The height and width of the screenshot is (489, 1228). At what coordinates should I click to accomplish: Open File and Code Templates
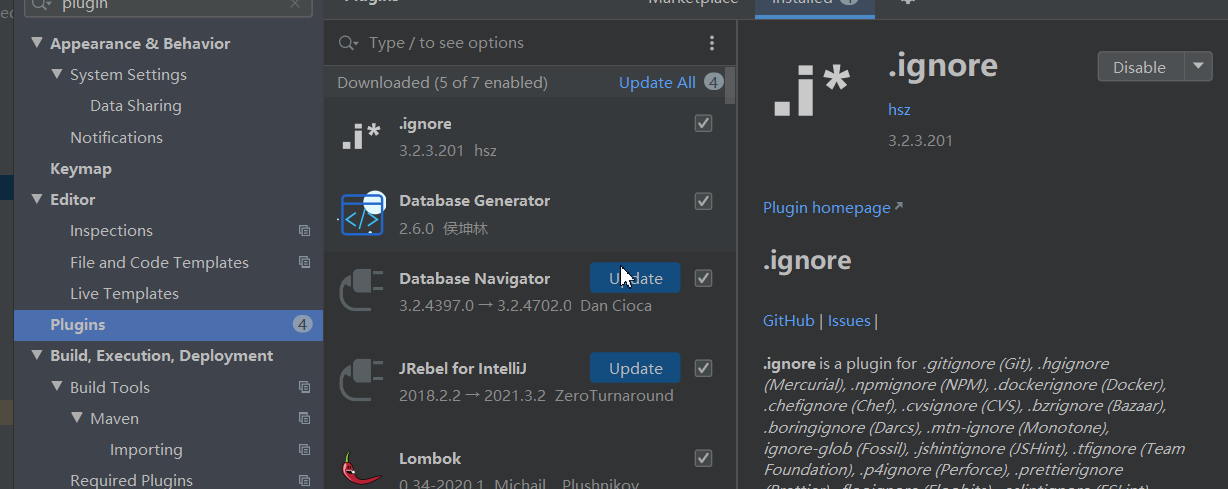pyautogui.click(x=159, y=262)
